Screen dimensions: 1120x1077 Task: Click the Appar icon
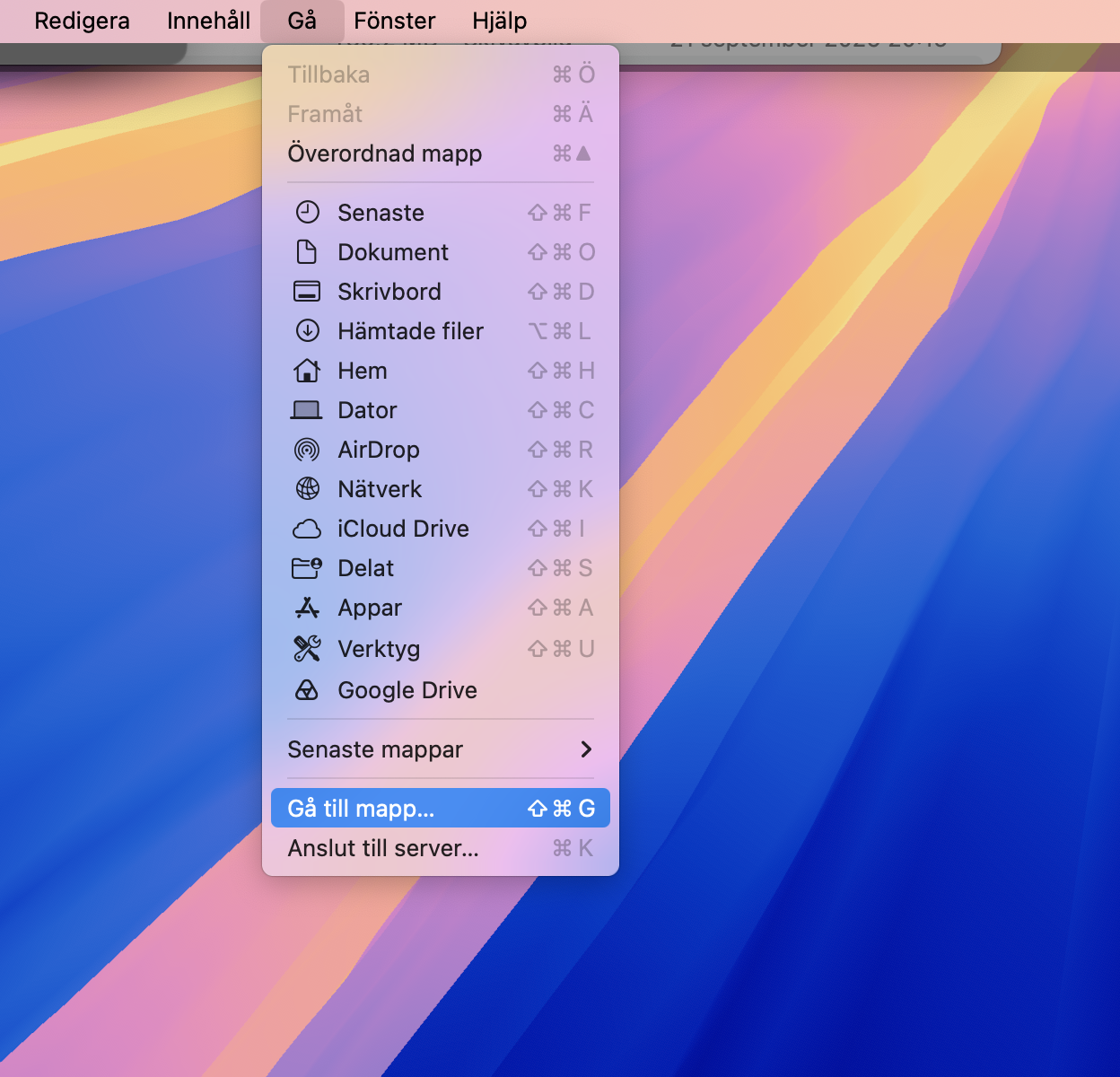[x=307, y=608]
